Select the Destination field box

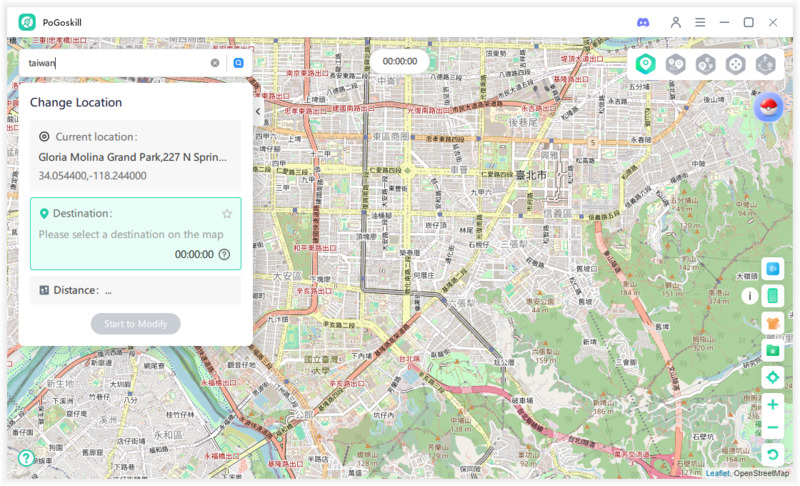pos(136,234)
